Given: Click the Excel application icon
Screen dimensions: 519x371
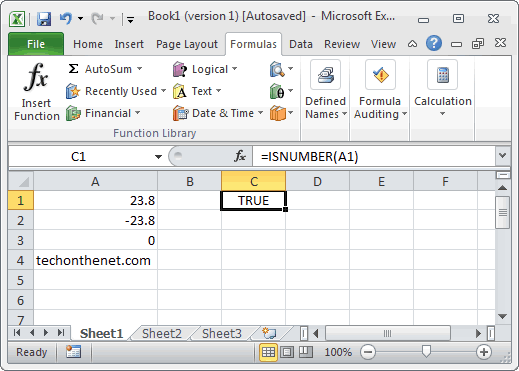Looking at the screenshot, I should tap(17, 19).
